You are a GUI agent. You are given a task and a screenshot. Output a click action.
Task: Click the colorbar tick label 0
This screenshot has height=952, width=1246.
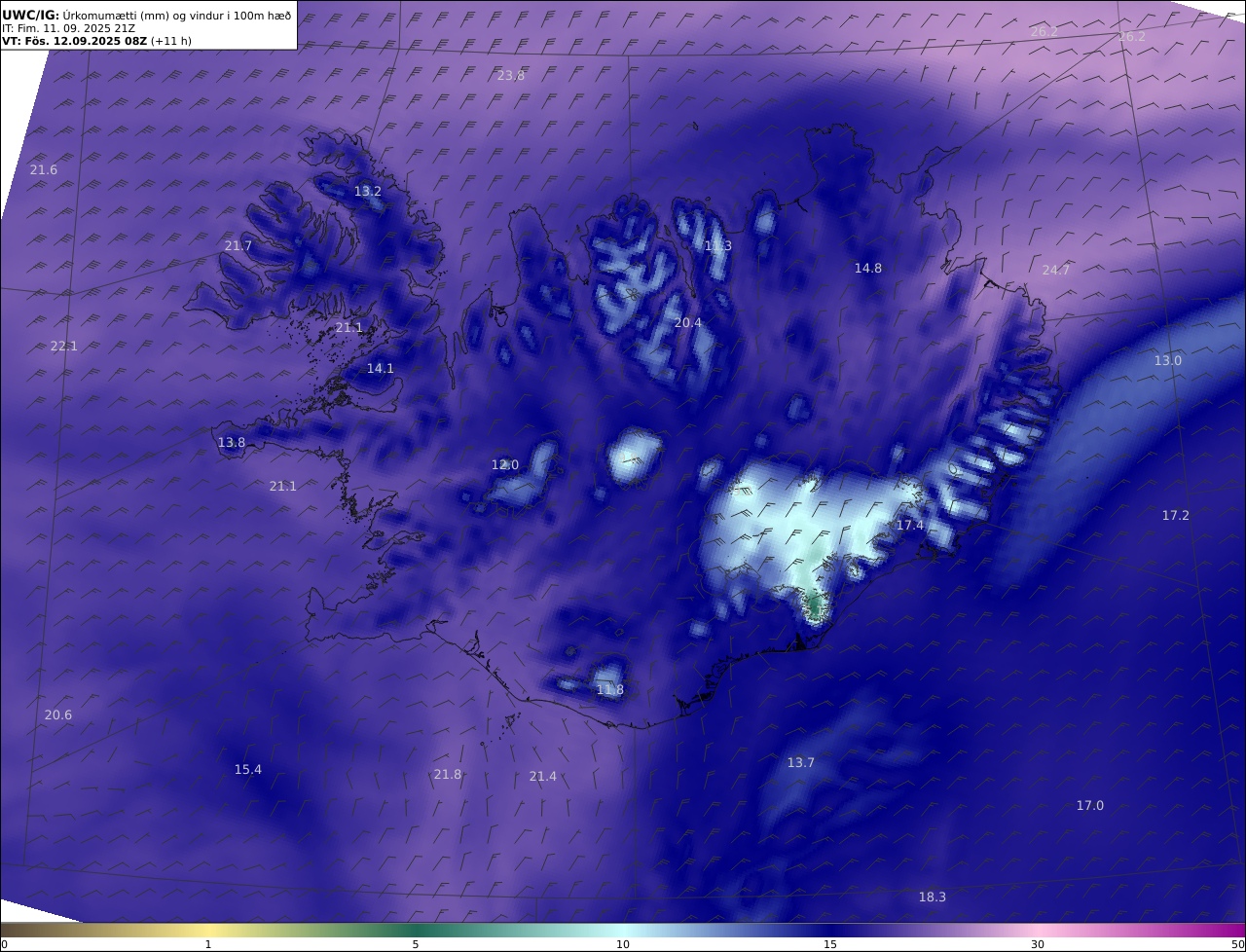4,945
